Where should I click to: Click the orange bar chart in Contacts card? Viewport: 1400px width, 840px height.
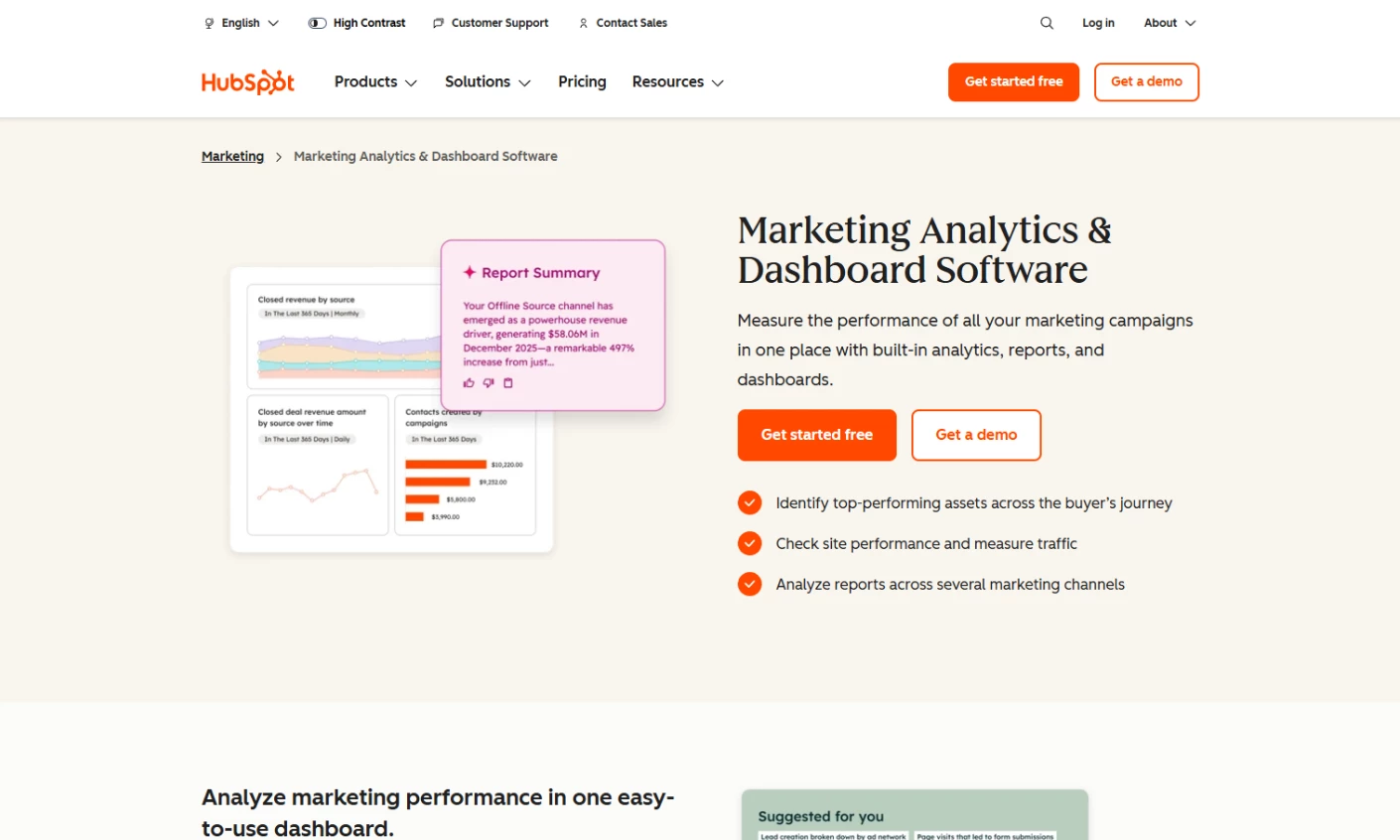coord(447,490)
